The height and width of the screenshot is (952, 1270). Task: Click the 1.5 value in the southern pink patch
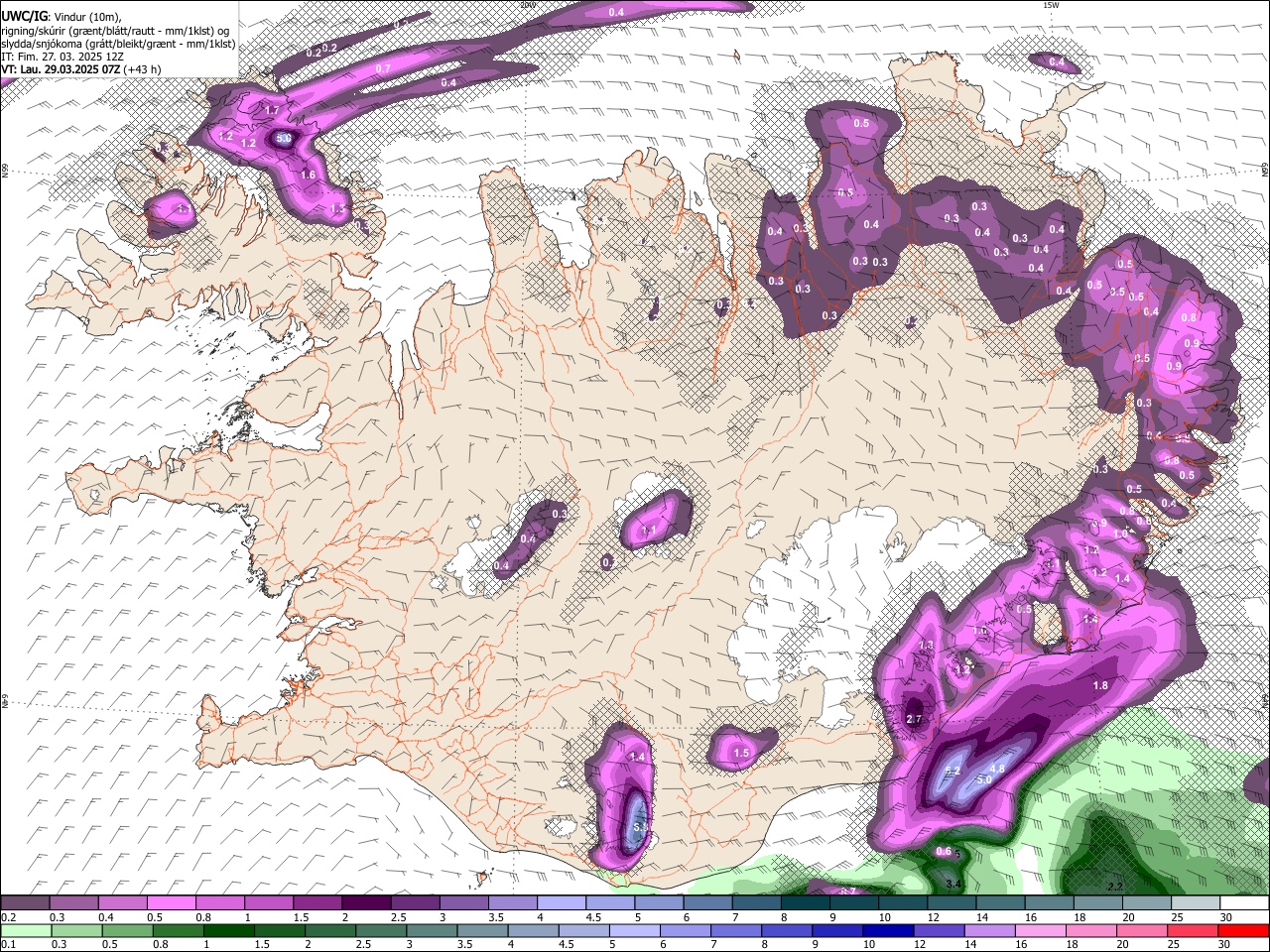point(741,754)
